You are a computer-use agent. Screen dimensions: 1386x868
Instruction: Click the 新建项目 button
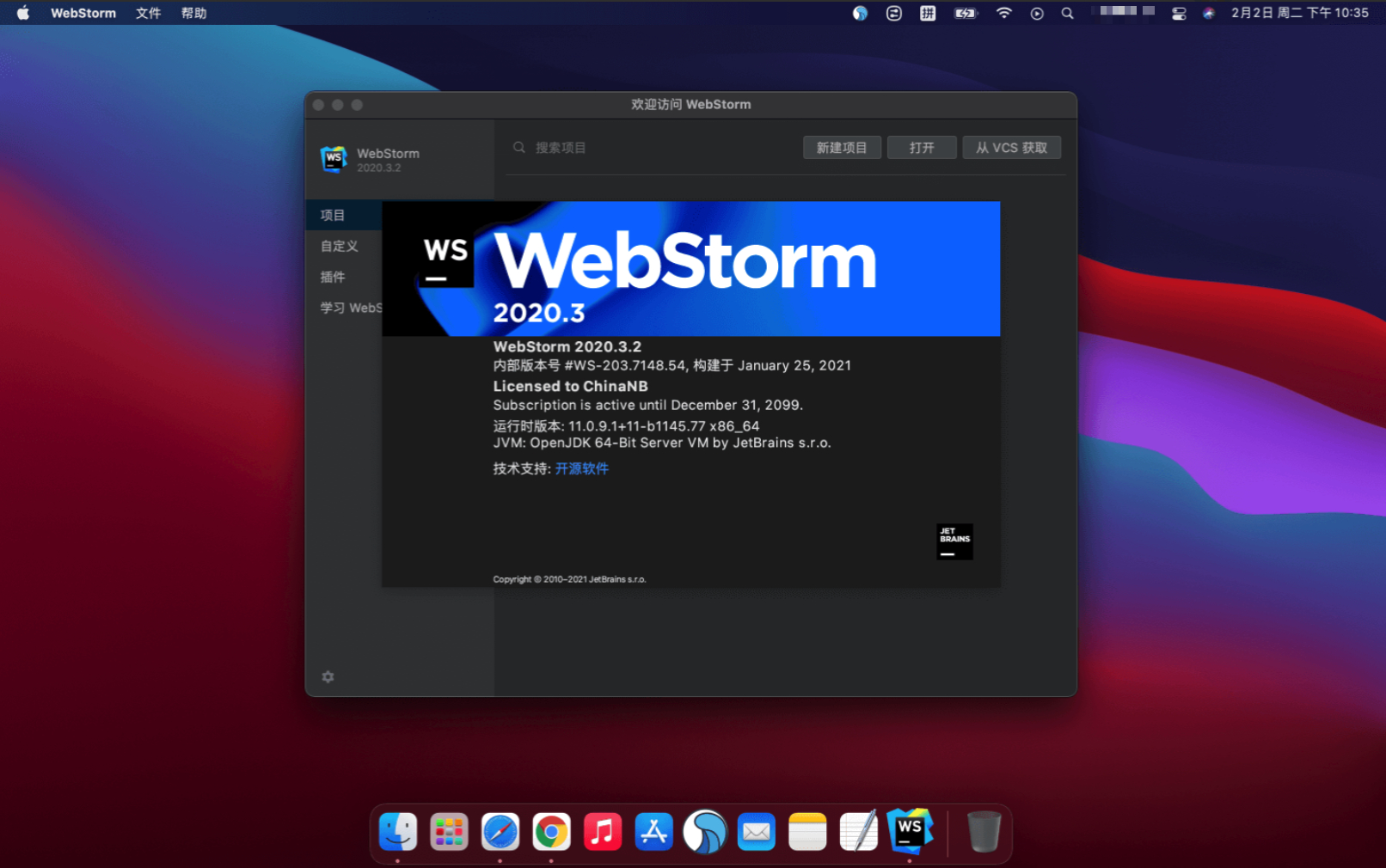click(x=842, y=148)
